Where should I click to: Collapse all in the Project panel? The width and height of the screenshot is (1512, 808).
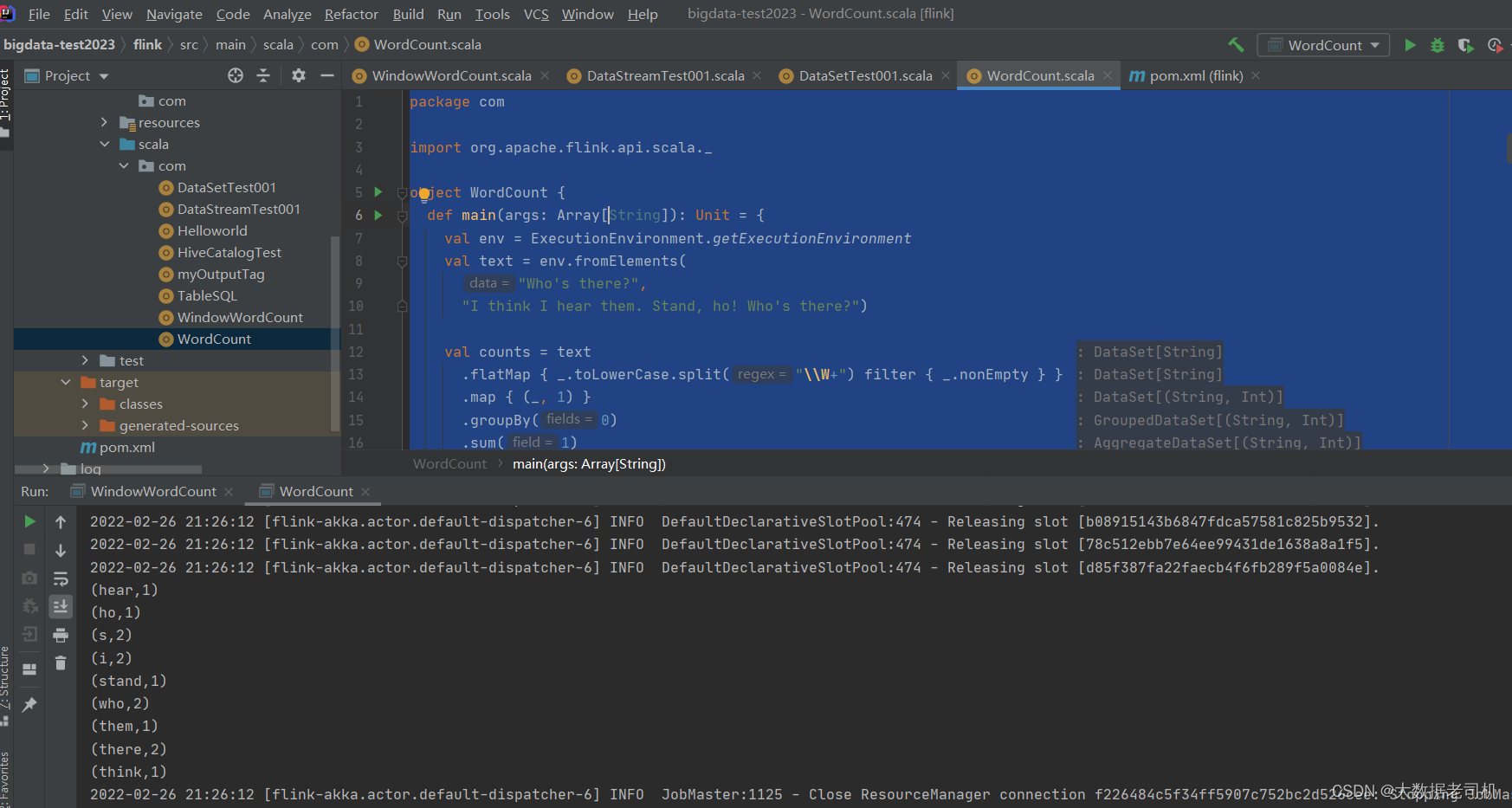(263, 76)
